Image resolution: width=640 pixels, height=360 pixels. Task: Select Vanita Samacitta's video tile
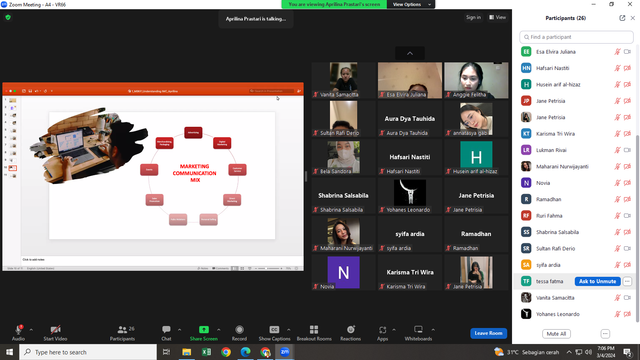pyautogui.click(x=344, y=80)
